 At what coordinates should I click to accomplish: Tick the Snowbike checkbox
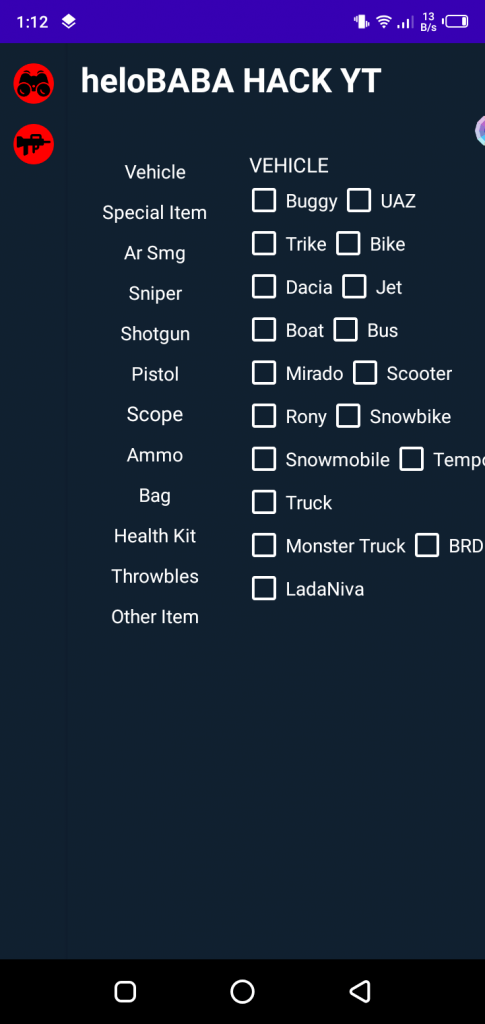348,416
